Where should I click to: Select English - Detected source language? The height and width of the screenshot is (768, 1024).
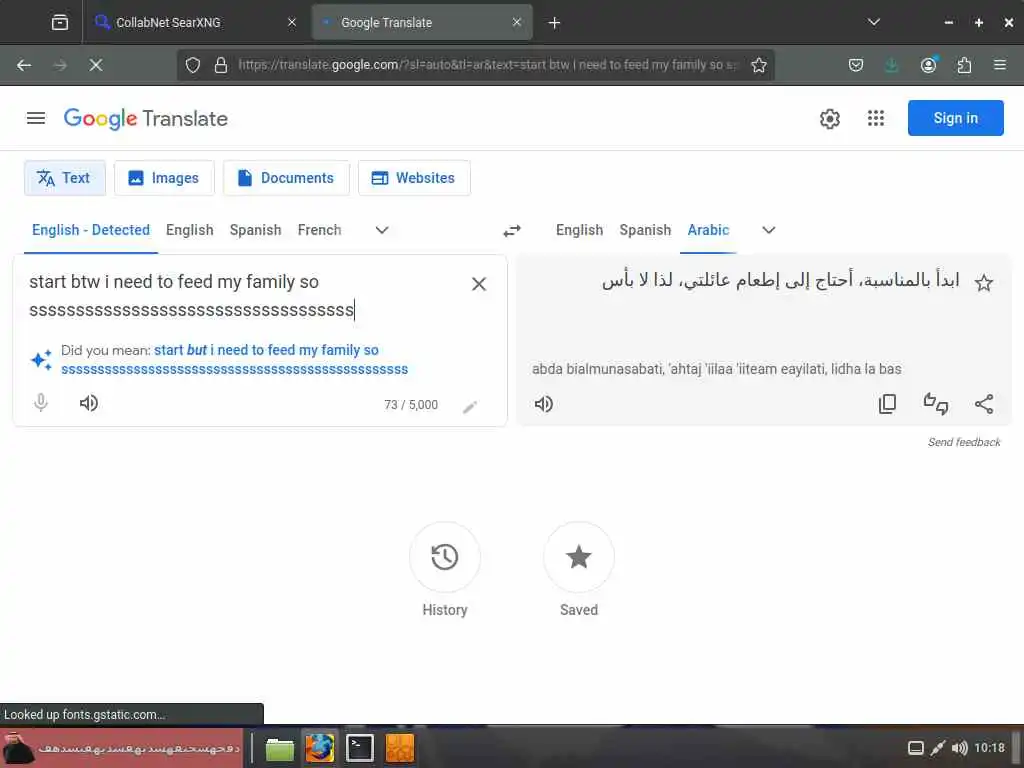(91, 230)
